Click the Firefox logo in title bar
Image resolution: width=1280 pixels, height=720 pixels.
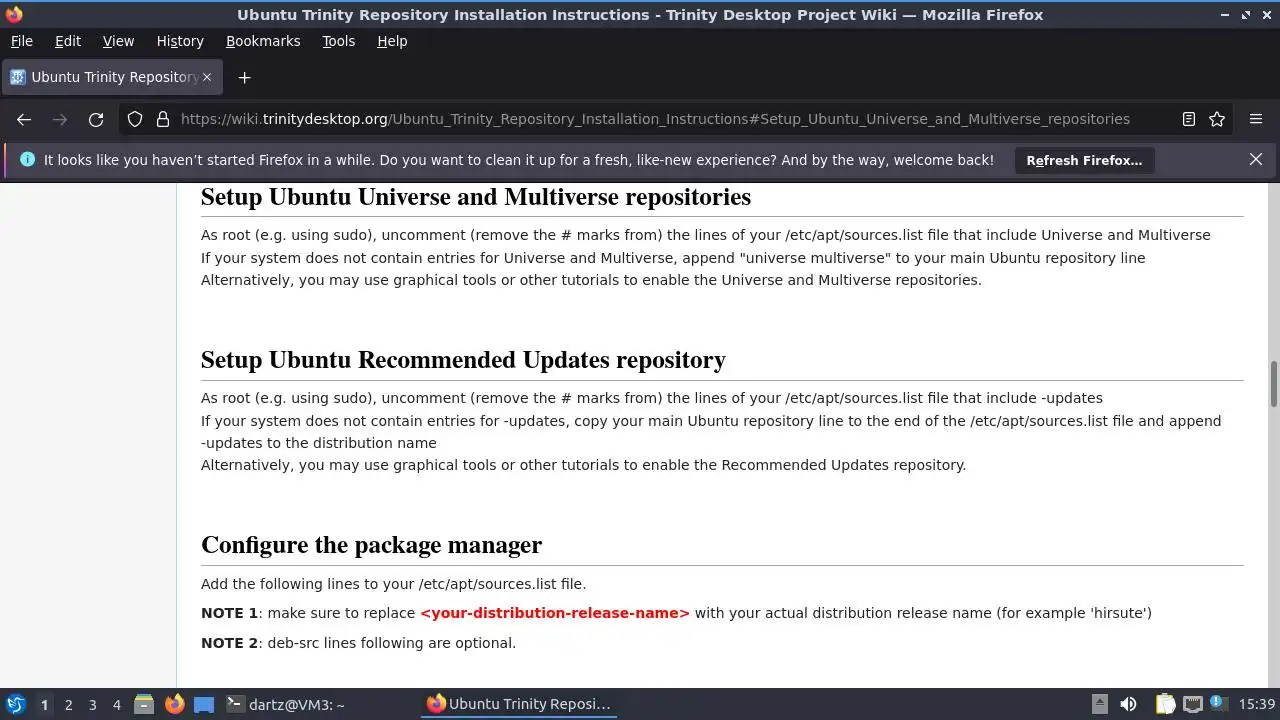pyautogui.click(x=14, y=14)
